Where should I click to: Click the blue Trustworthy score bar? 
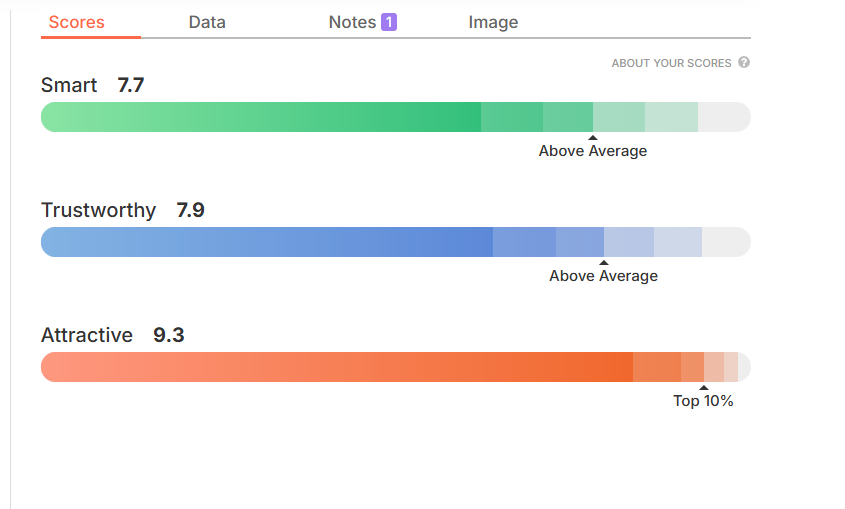click(396, 242)
